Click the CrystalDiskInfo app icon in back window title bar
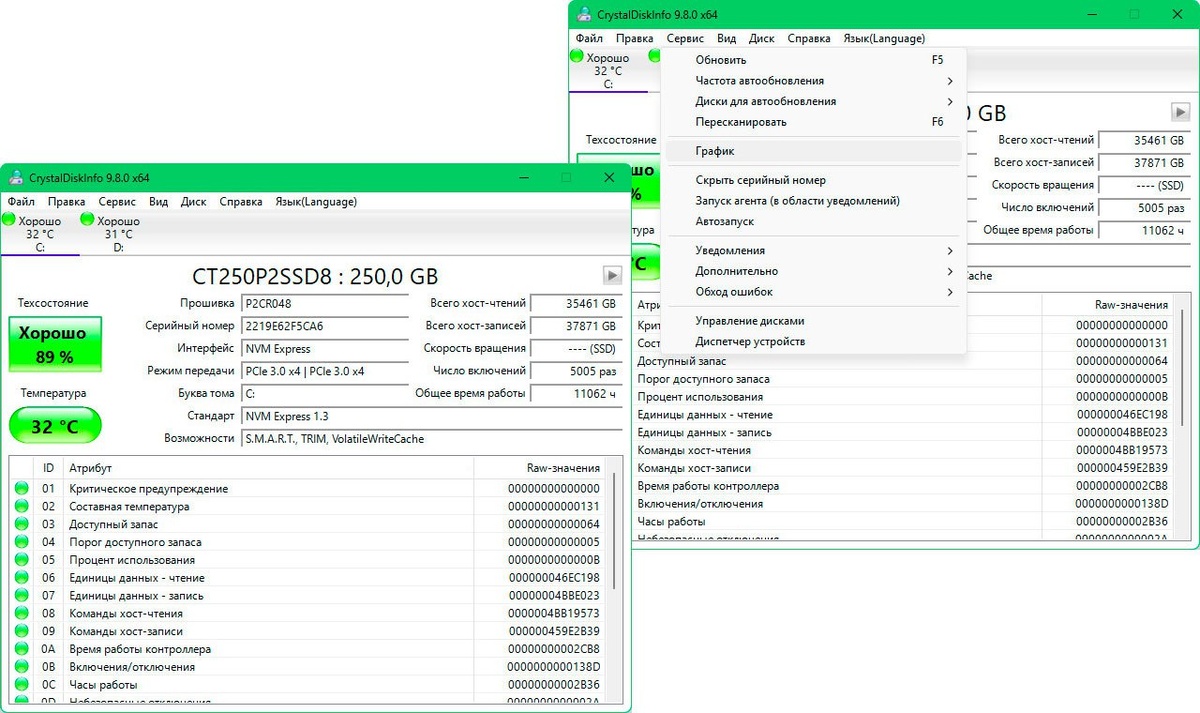The width and height of the screenshot is (1200, 713). click(584, 15)
